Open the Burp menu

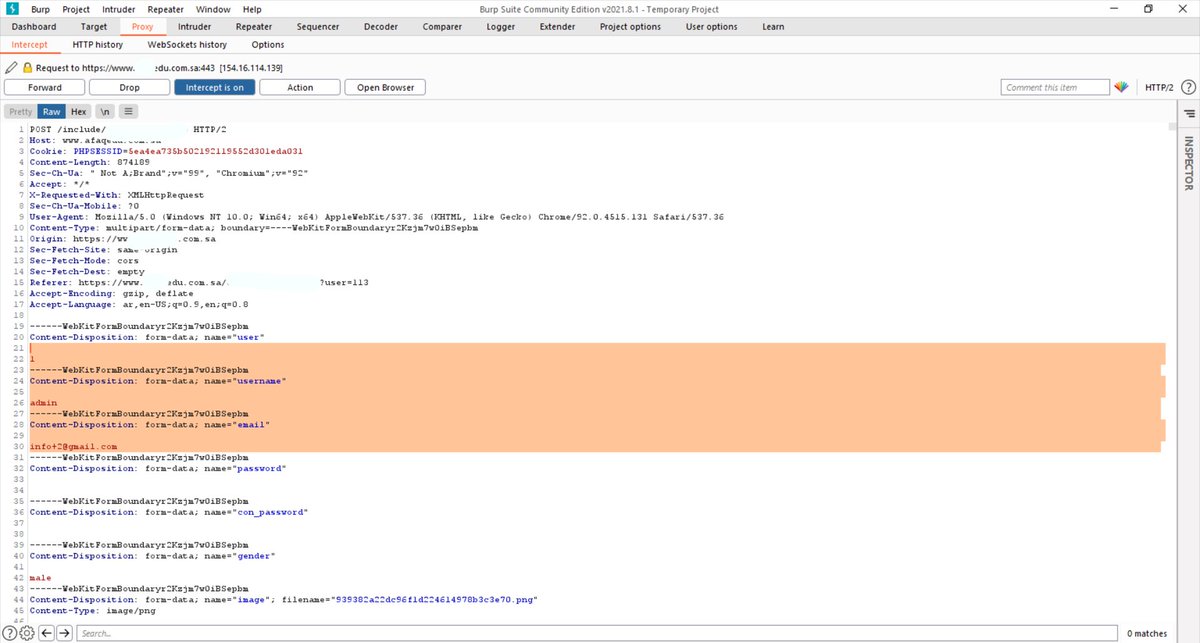point(40,9)
